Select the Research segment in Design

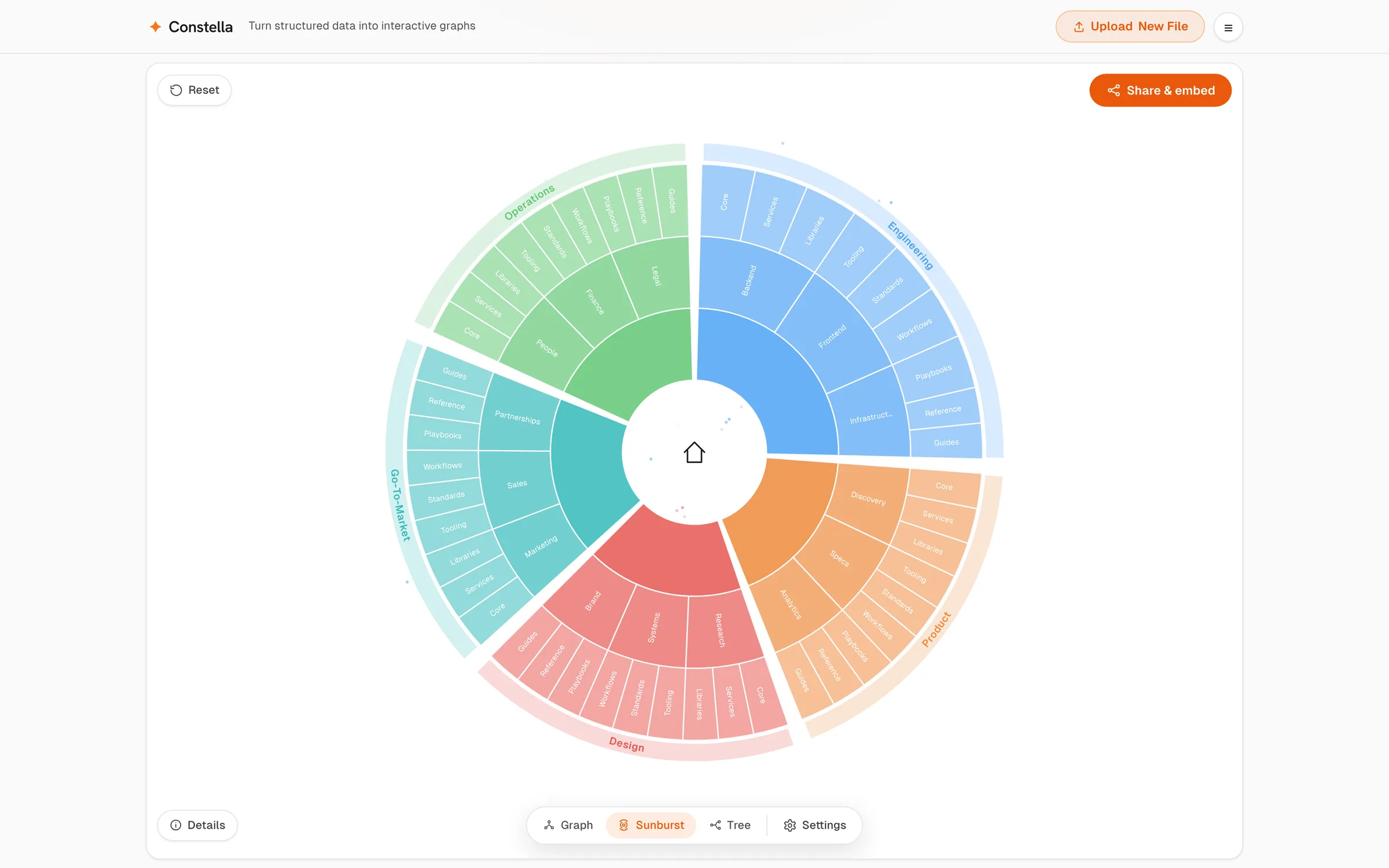[x=720, y=630]
